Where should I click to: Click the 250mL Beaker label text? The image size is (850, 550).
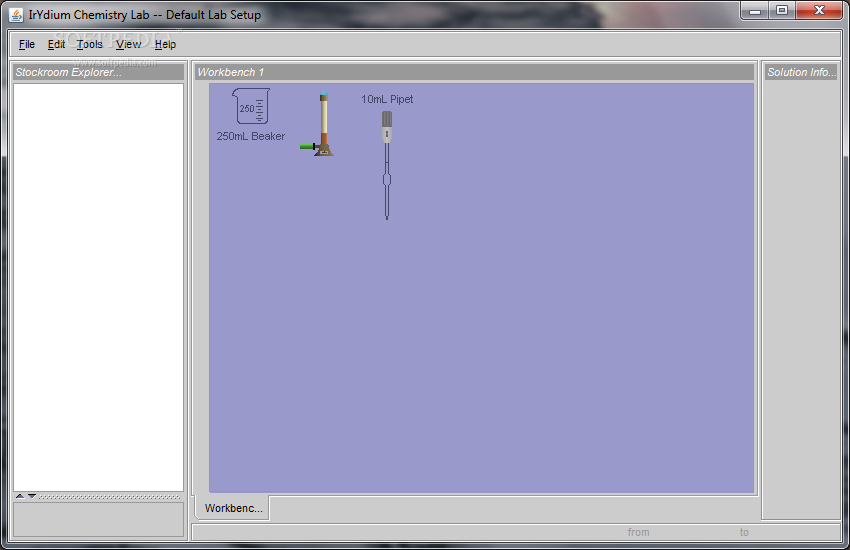(250, 137)
